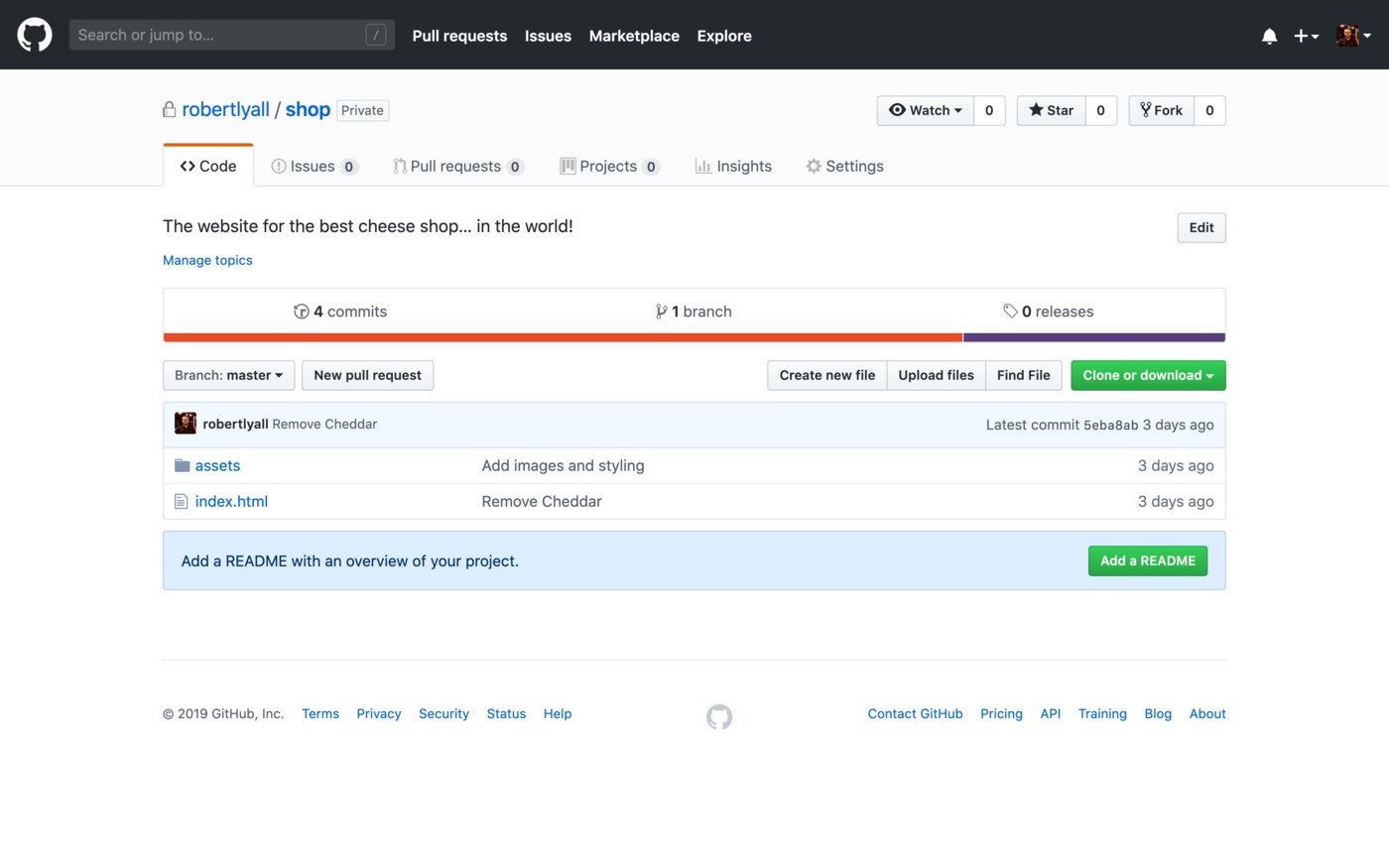Click the footer GitHub mark icon

pyautogui.click(x=719, y=716)
